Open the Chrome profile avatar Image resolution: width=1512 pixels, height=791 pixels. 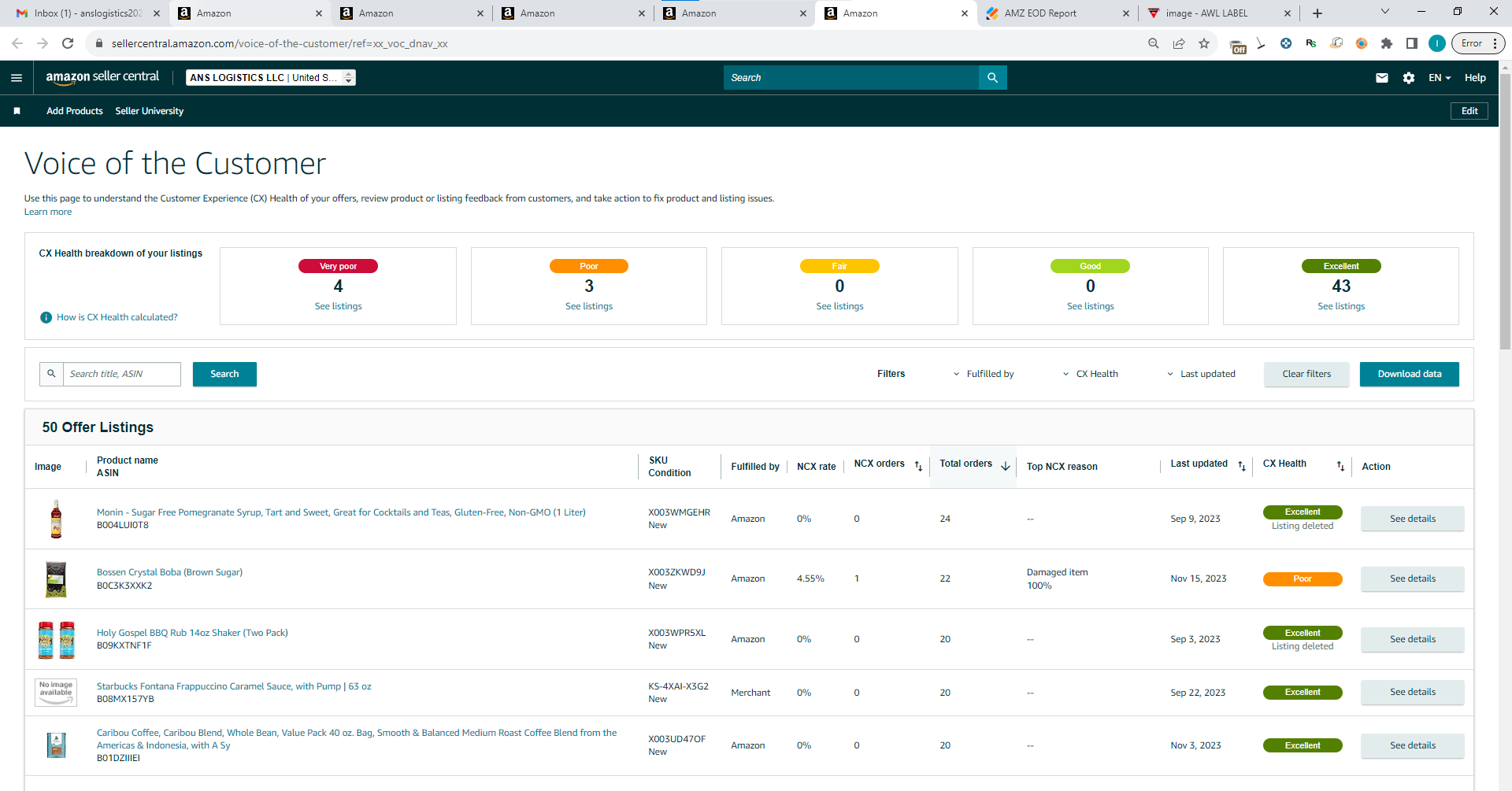[1437, 43]
